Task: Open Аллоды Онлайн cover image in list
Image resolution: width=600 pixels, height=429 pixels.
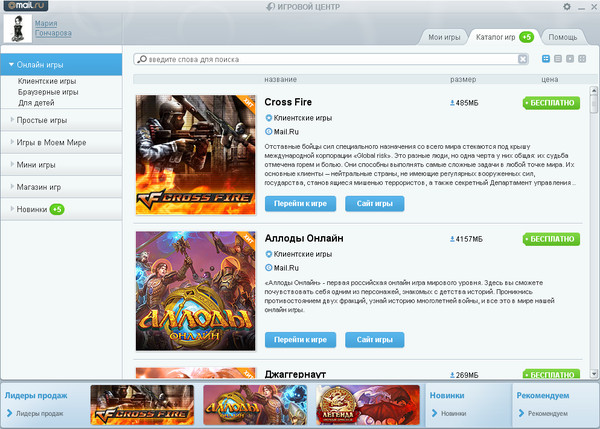Action: tap(196, 291)
